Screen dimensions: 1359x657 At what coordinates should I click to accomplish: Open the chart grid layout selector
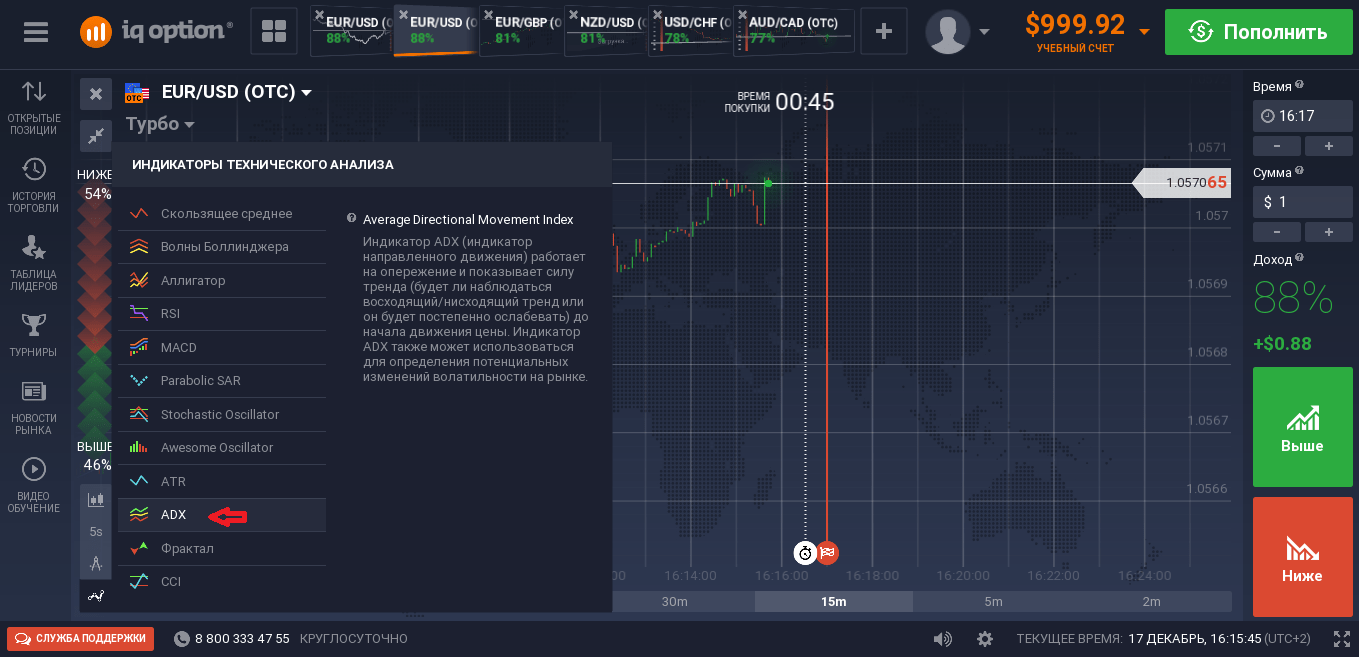[273, 32]
